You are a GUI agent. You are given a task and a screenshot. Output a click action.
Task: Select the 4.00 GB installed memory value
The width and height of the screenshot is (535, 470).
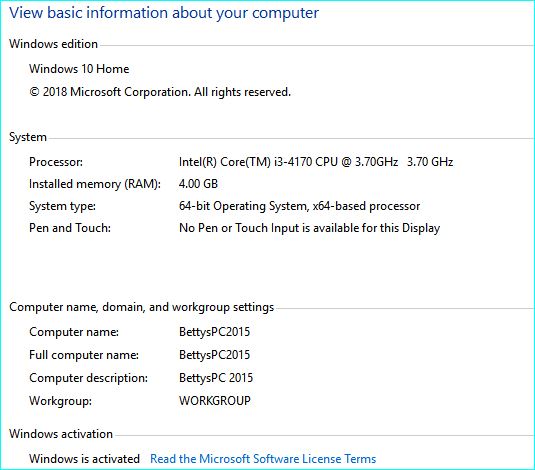(198, 184)
